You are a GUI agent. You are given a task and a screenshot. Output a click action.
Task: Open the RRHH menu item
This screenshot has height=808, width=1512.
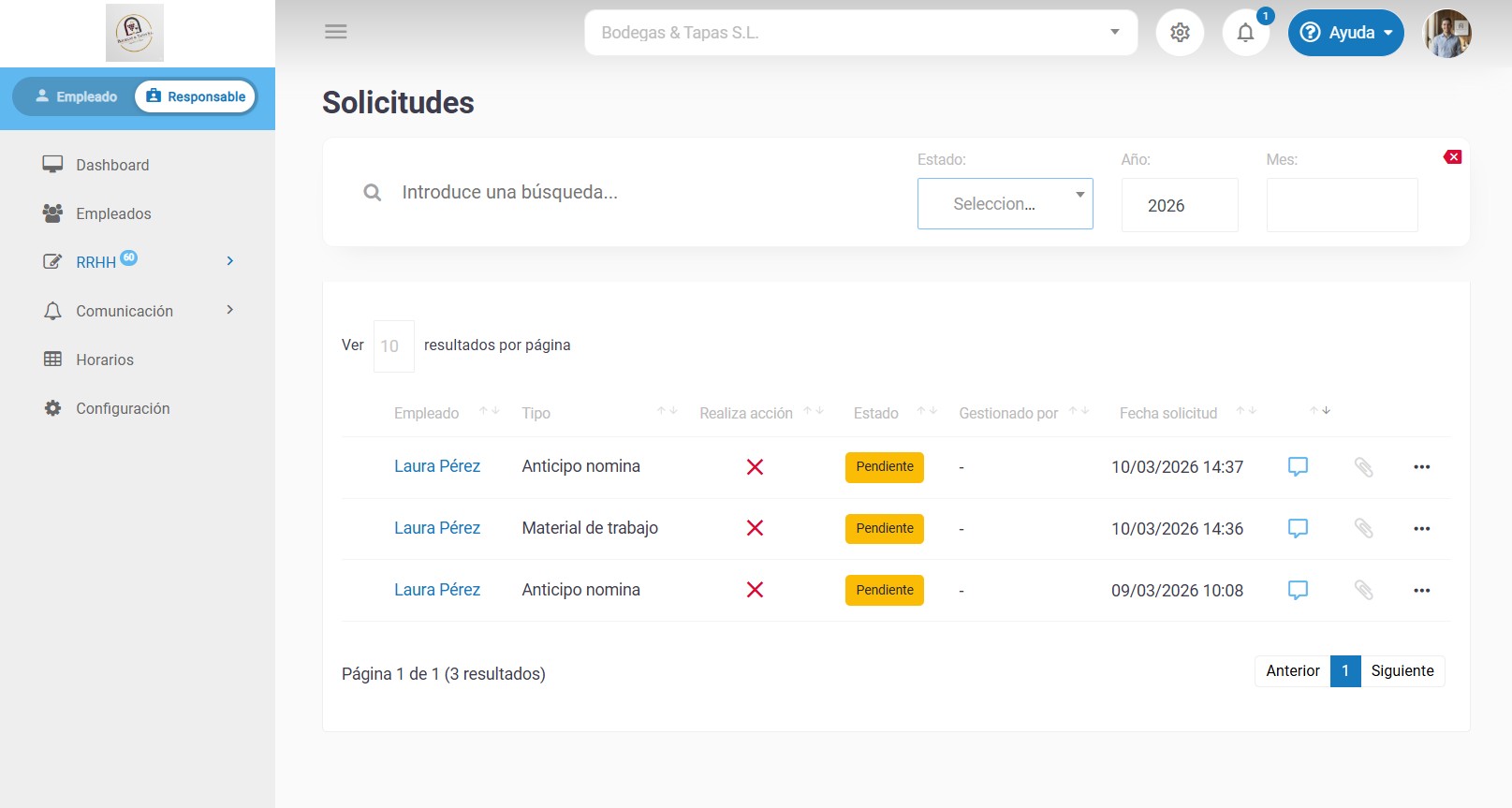pos(96,262)
